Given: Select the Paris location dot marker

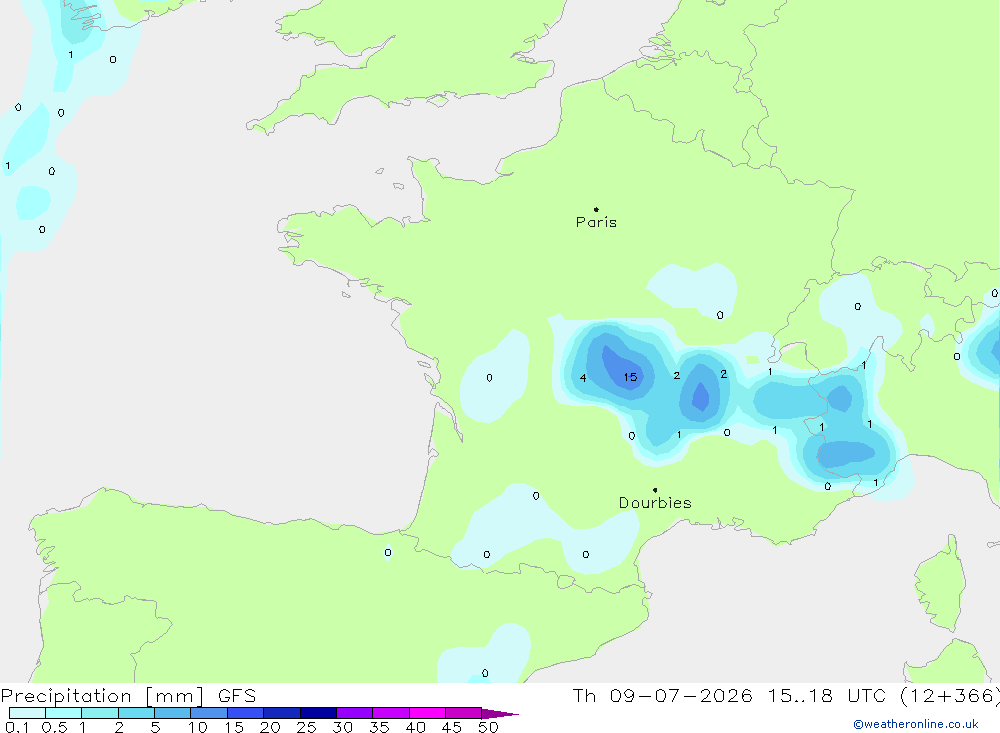Looking at the screenshot, I should [x=596, y=209].
